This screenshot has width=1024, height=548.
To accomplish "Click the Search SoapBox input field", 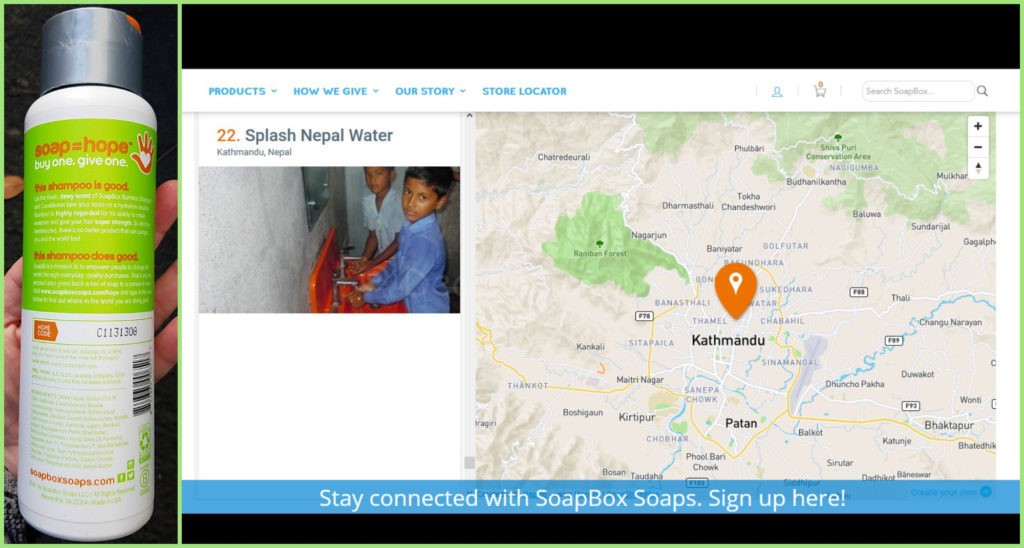I will 918,91.
